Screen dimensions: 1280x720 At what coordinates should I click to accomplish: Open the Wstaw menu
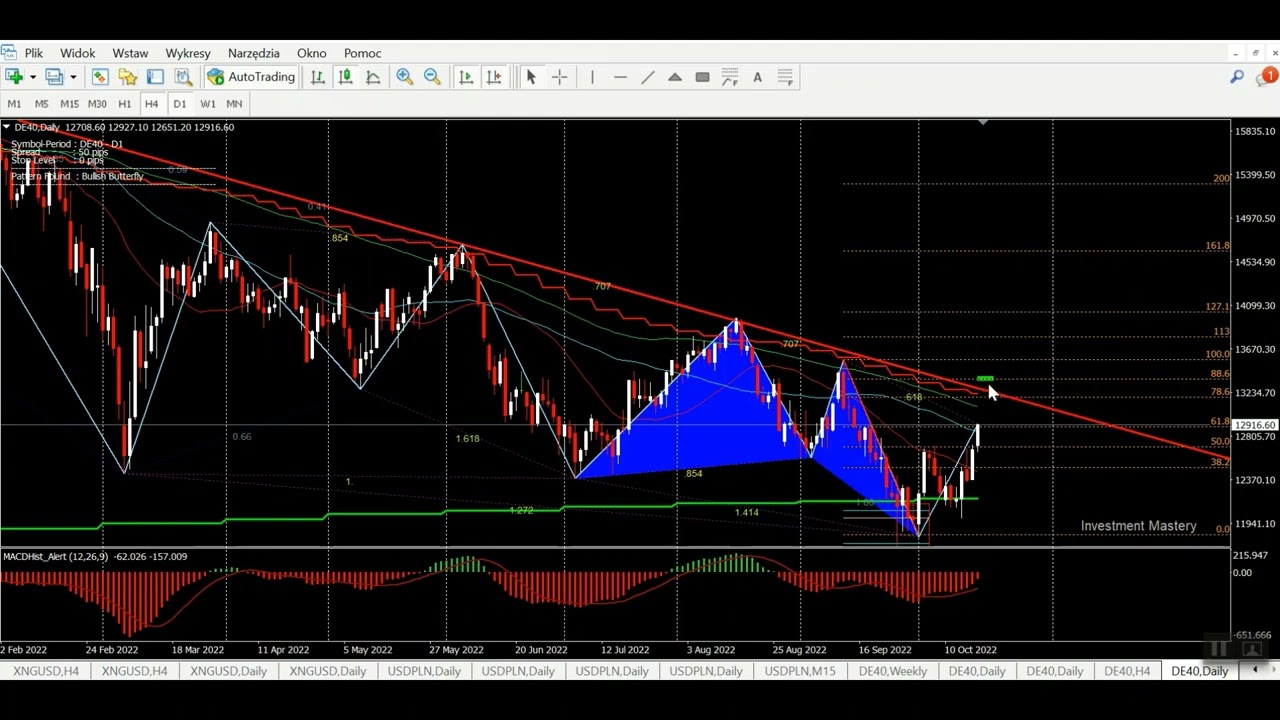pyautogui.click(x=130, y=53)
